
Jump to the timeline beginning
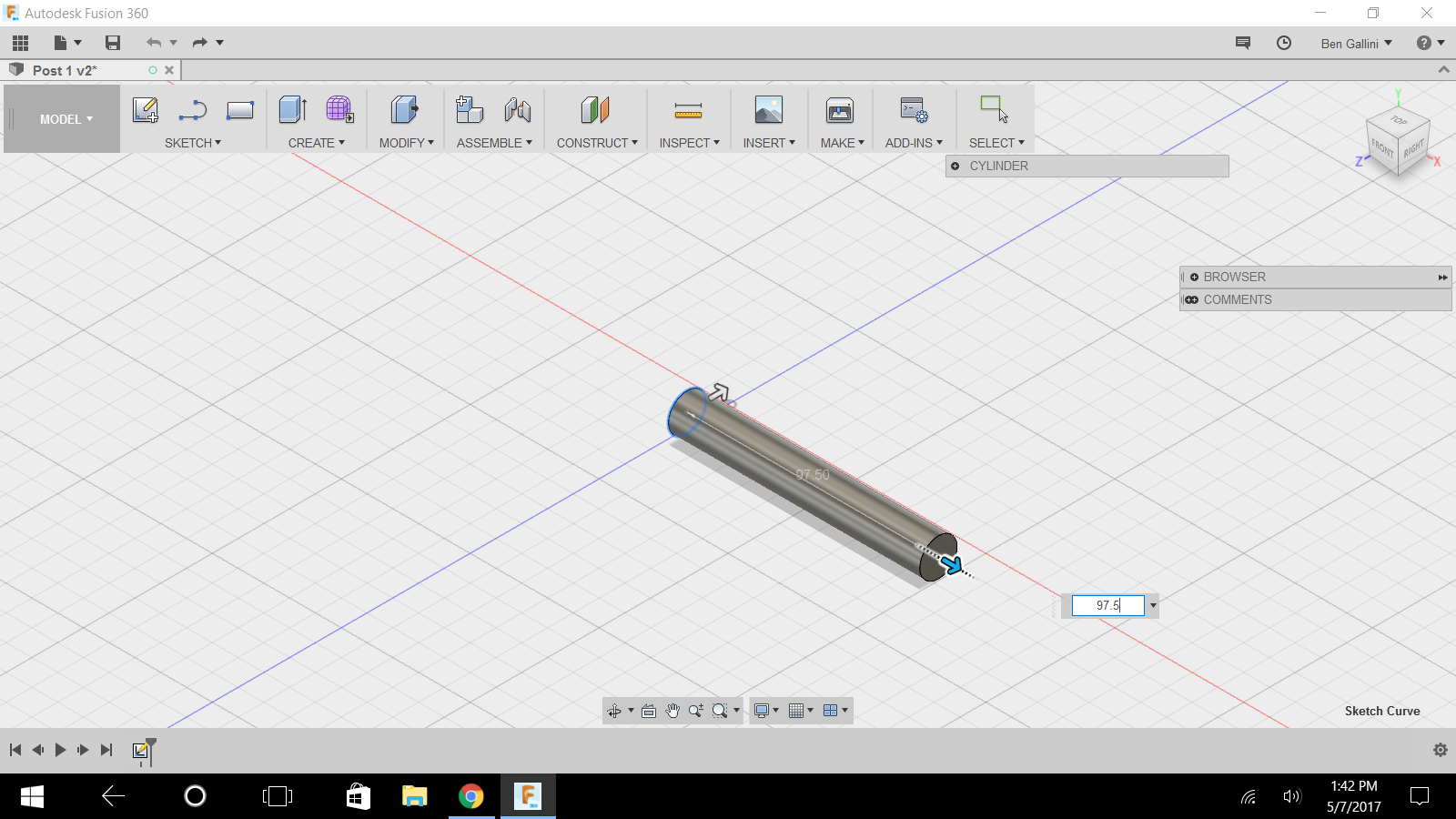coord(15,750)
